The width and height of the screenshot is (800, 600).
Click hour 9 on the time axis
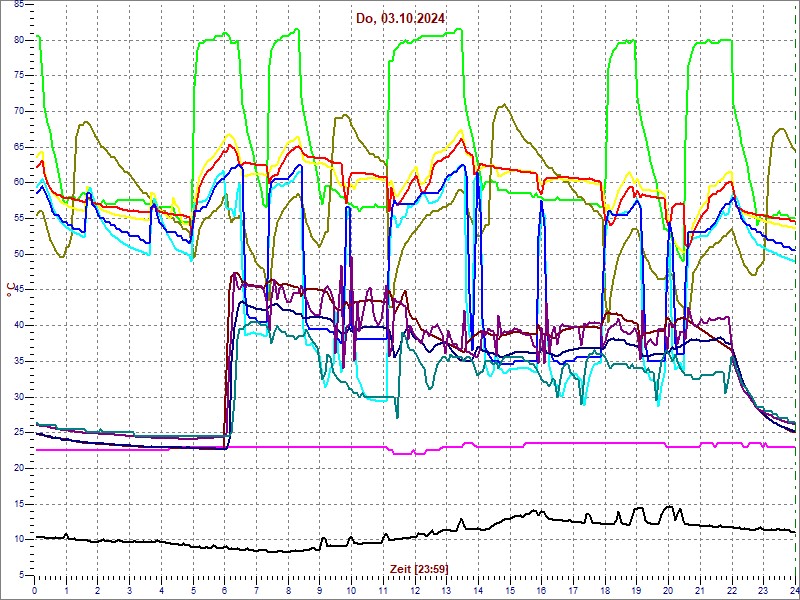click(x=320, y=590)
